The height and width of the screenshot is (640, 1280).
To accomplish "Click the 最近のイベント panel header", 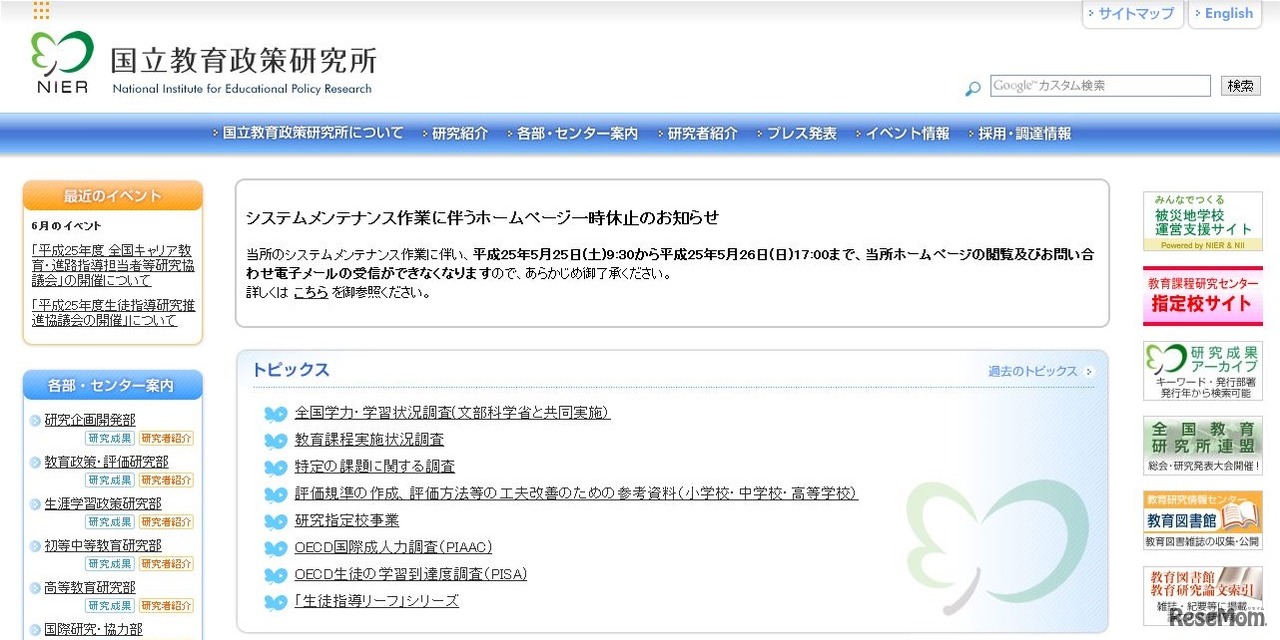I will [x=113, y=196].
